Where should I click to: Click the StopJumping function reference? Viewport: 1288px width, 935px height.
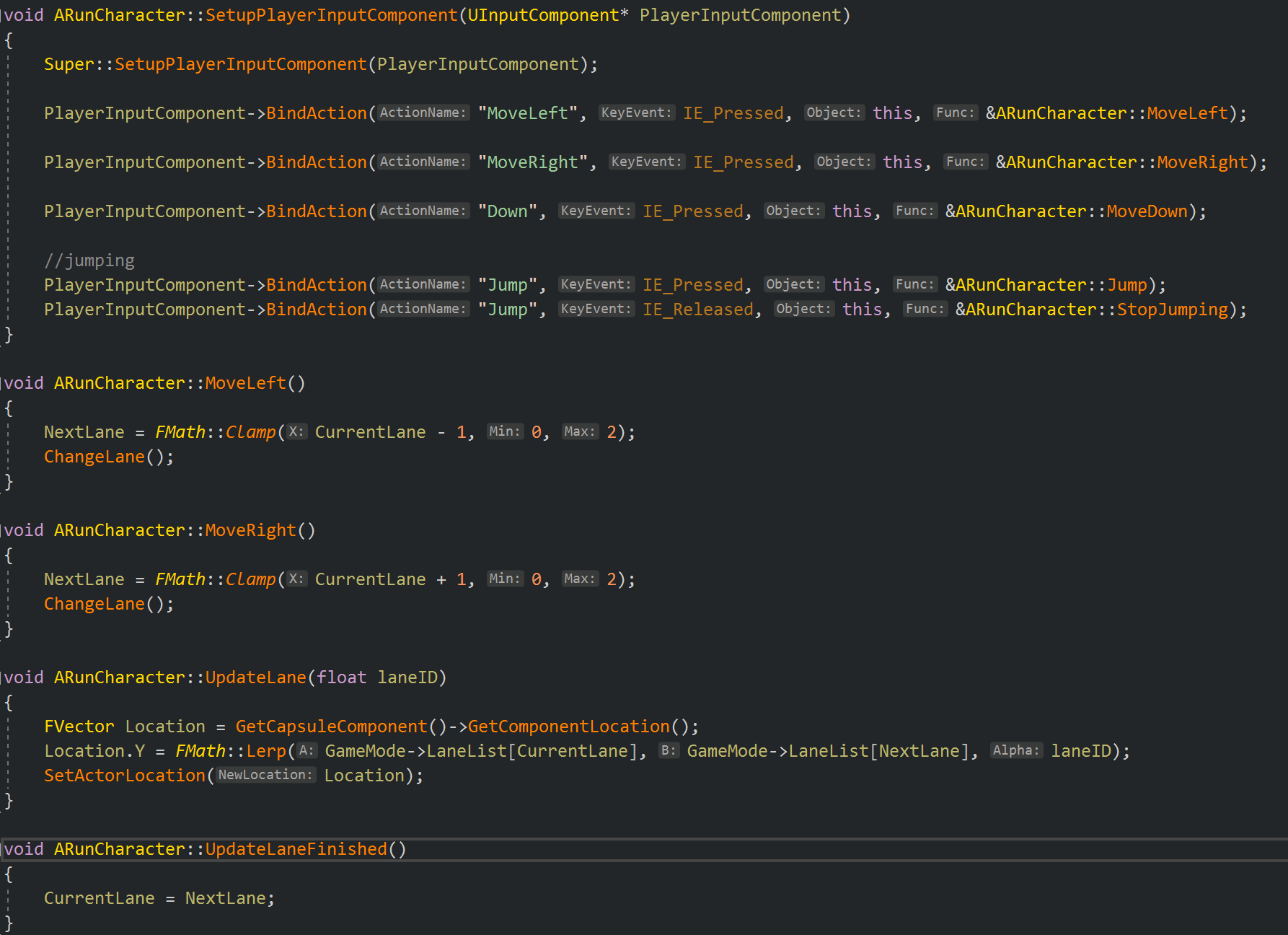pos(1173,310)
